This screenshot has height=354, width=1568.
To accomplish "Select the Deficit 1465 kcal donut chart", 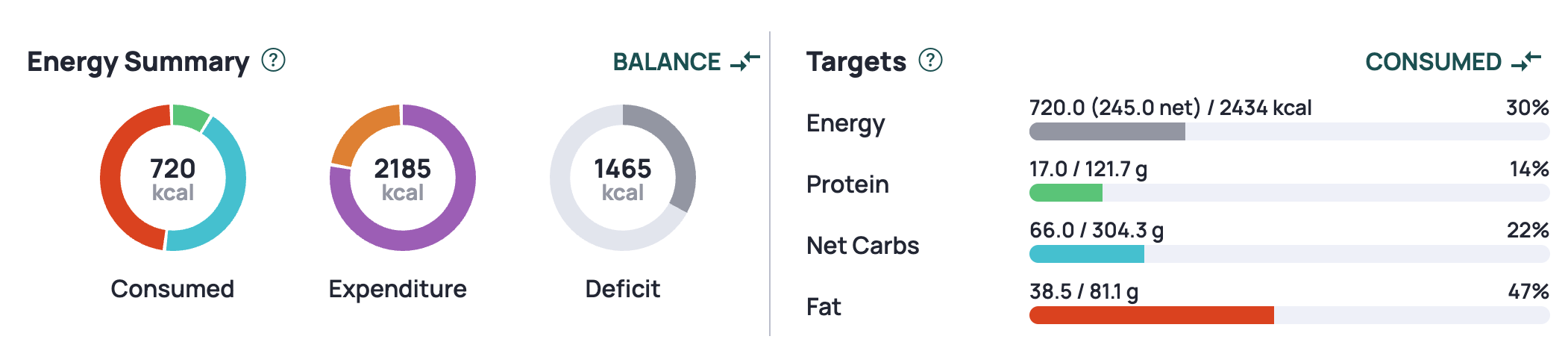I will 623,178.
